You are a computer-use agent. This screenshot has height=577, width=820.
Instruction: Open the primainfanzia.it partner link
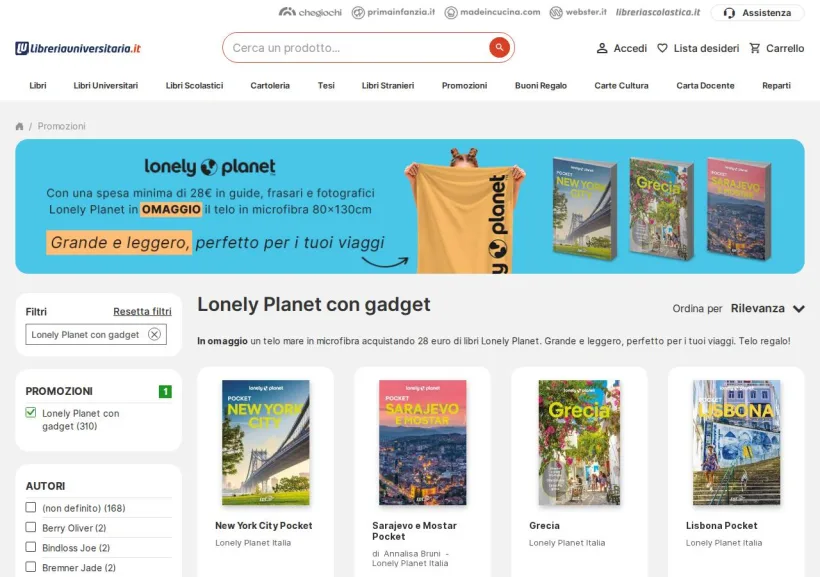click(393, 12)
